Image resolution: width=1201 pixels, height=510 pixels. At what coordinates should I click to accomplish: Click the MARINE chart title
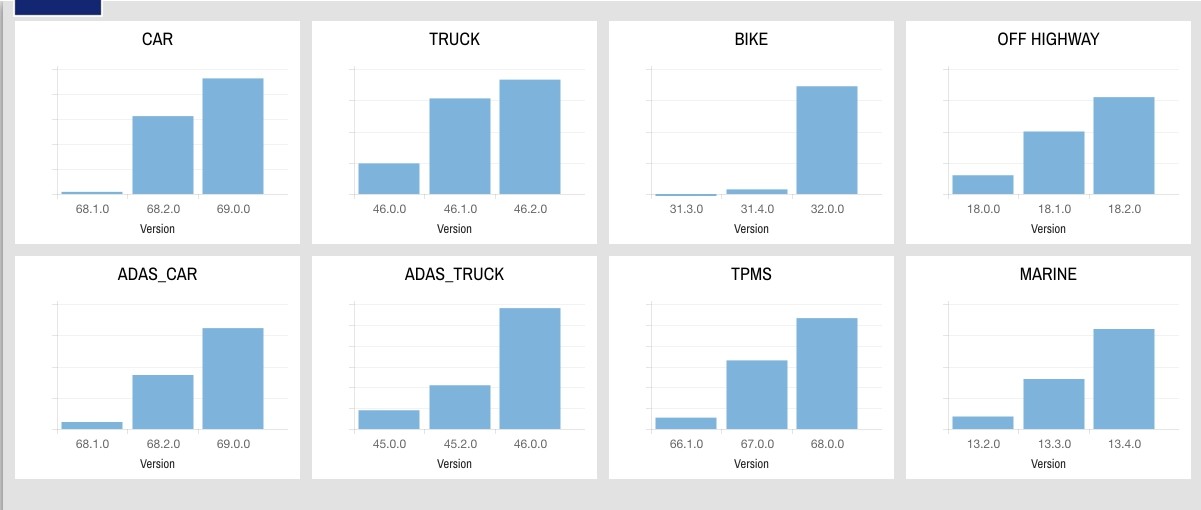click(x=1048, y=274)
